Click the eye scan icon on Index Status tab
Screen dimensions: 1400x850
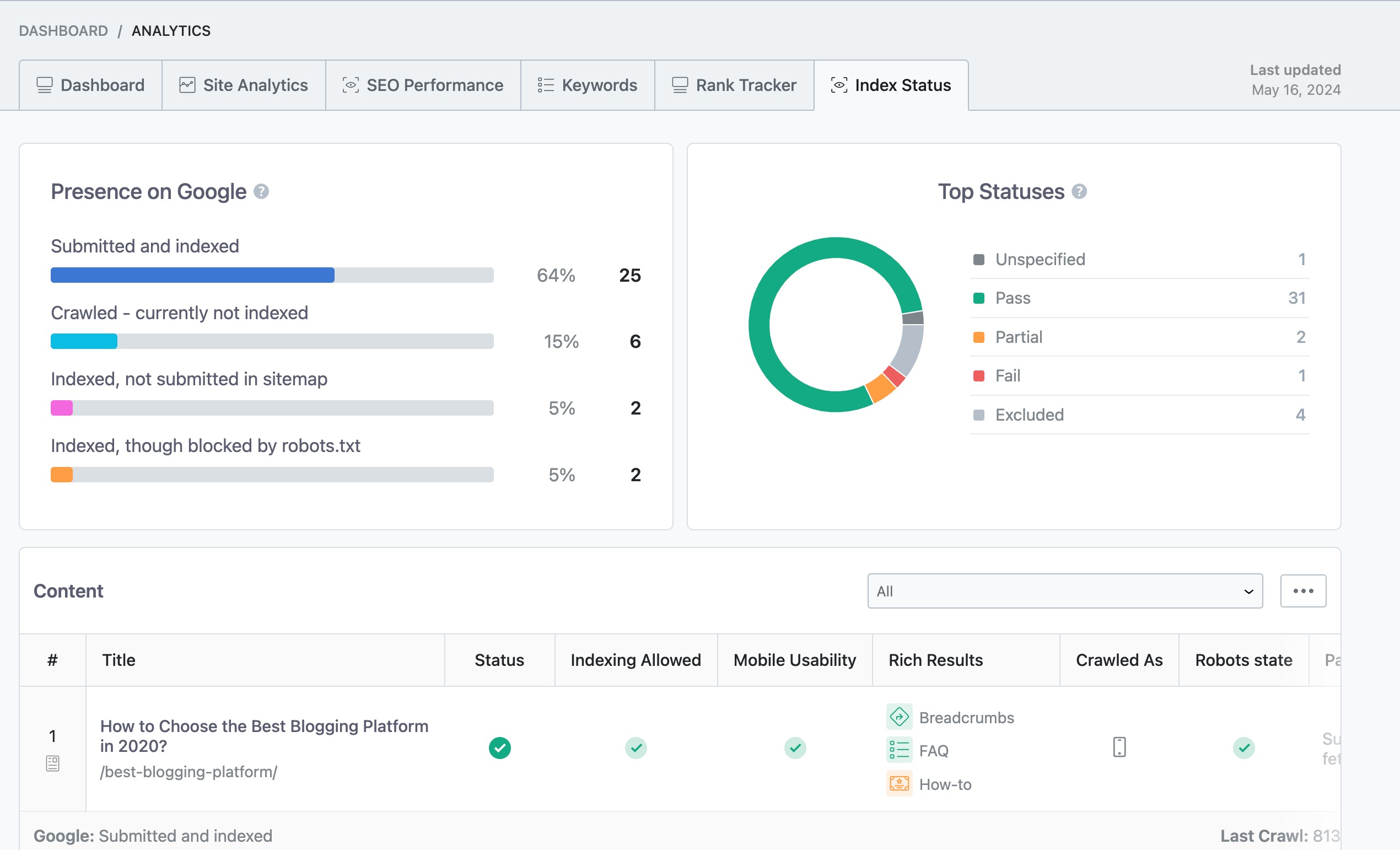coord(839,85)
